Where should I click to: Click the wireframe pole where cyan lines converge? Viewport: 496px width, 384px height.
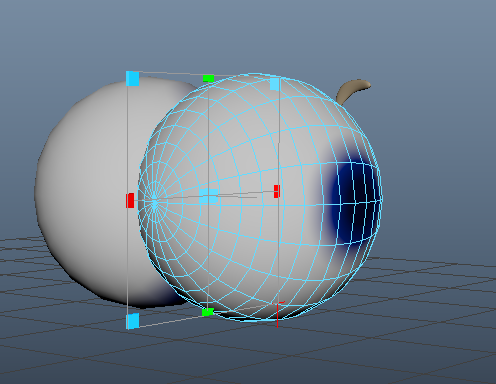coord(154,203)
